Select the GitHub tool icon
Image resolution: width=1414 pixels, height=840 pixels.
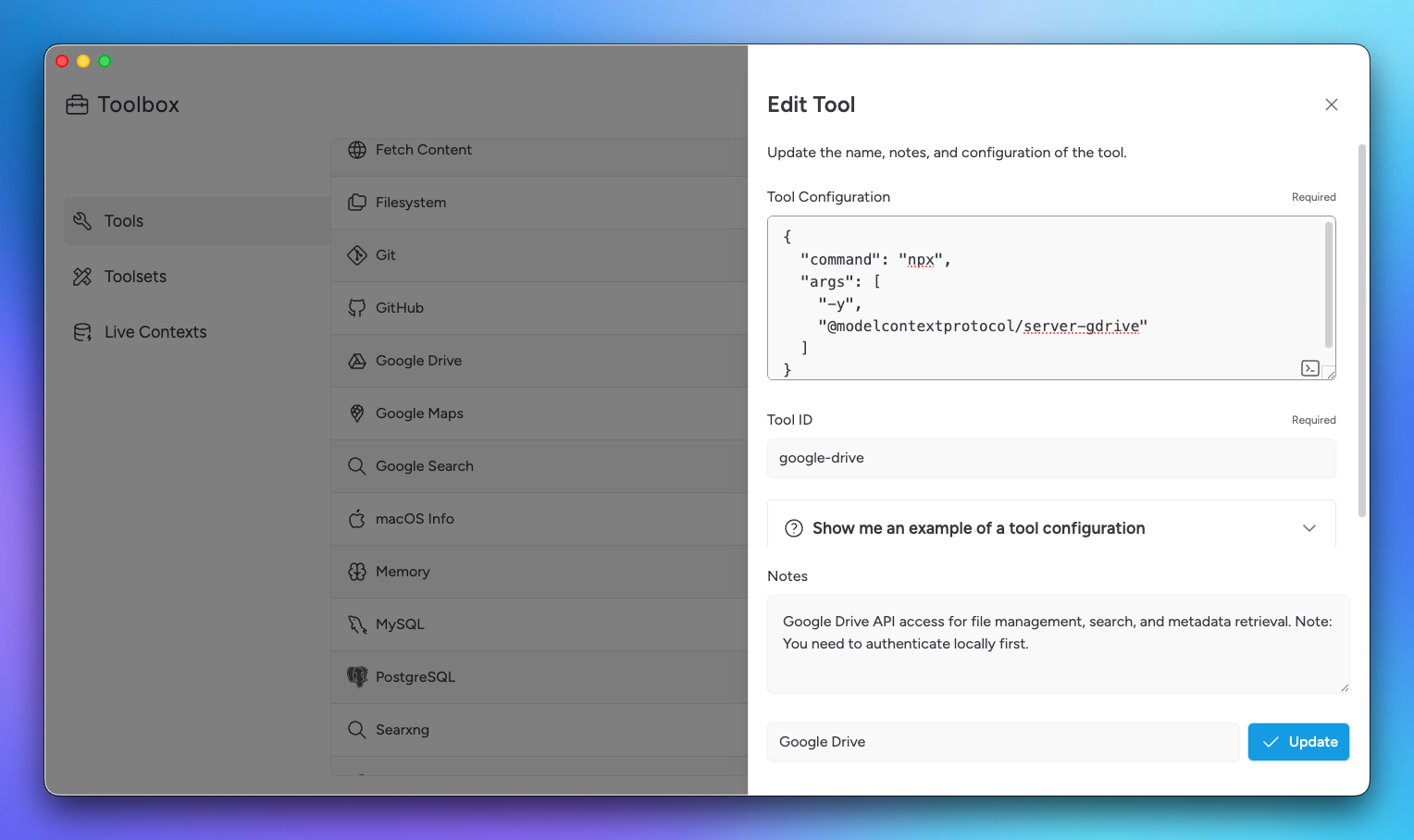pos(357,307)
